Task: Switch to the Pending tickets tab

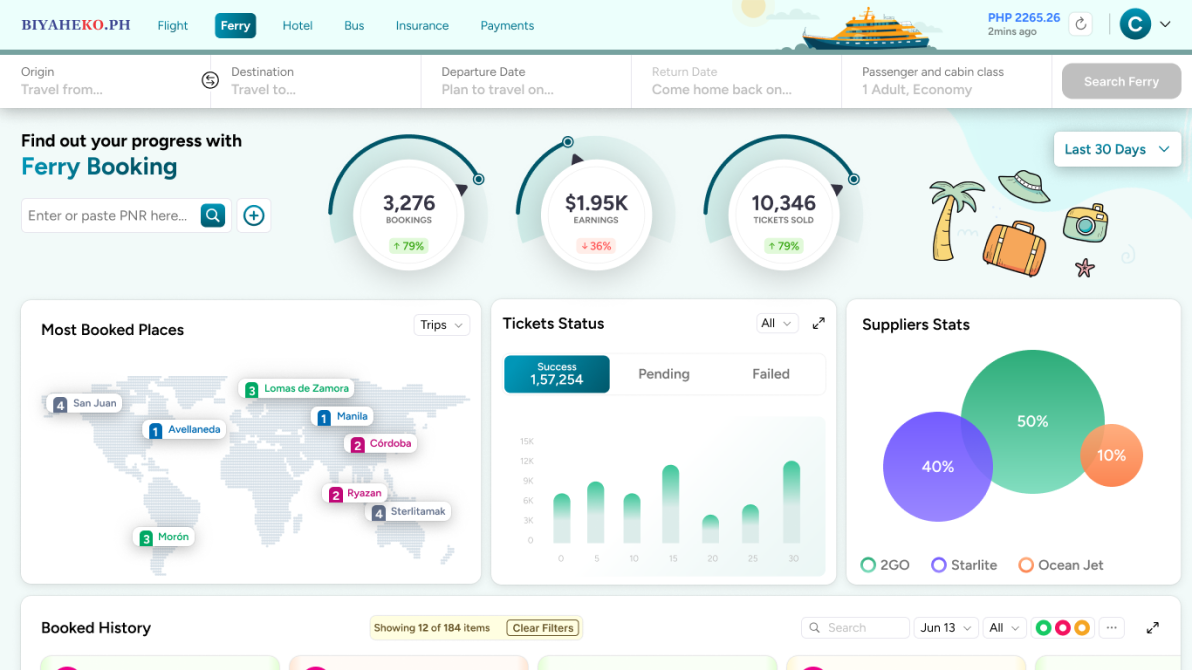Action: pyautogui.click(x=664, y=374)
